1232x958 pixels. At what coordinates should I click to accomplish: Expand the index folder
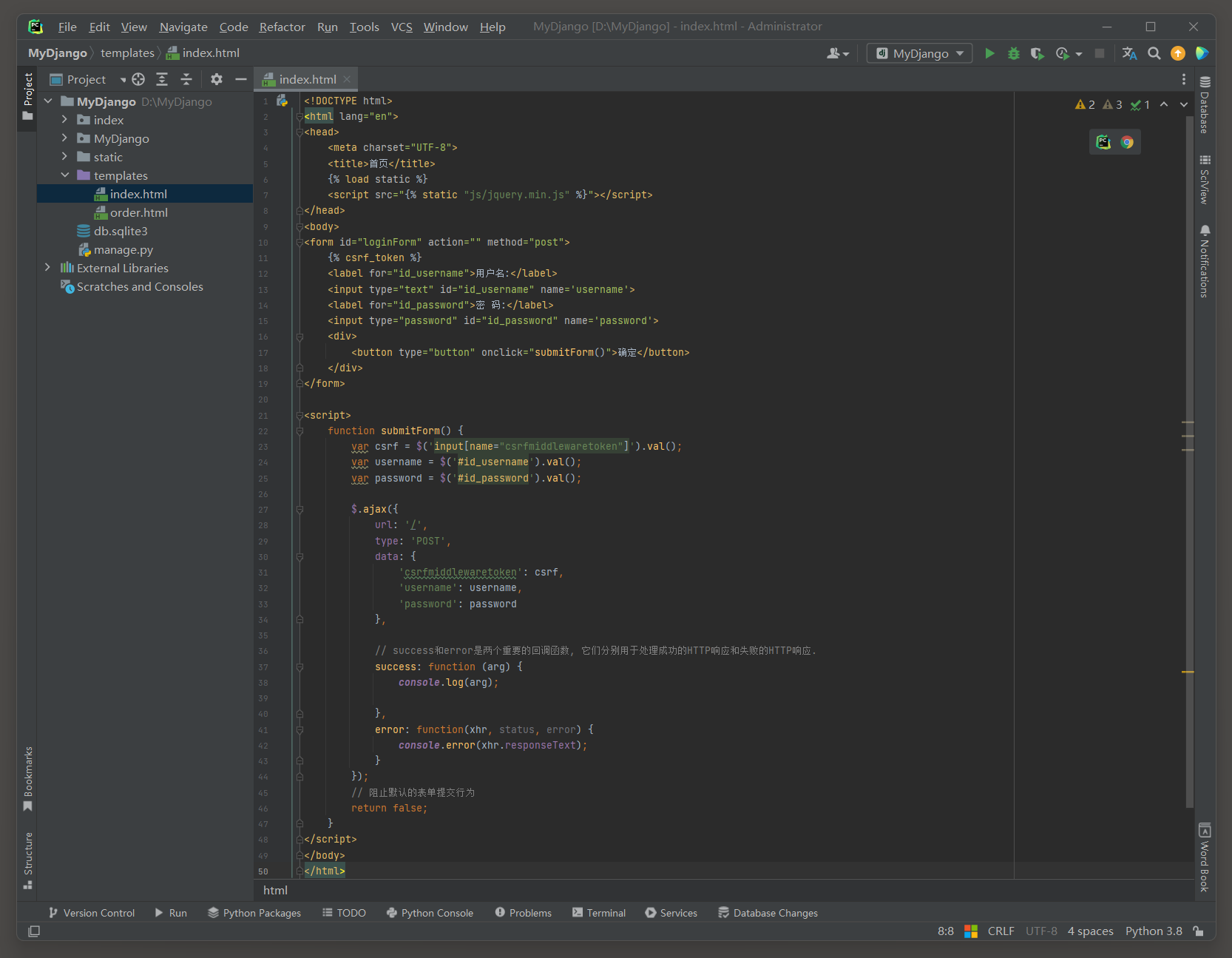point(64,120)
